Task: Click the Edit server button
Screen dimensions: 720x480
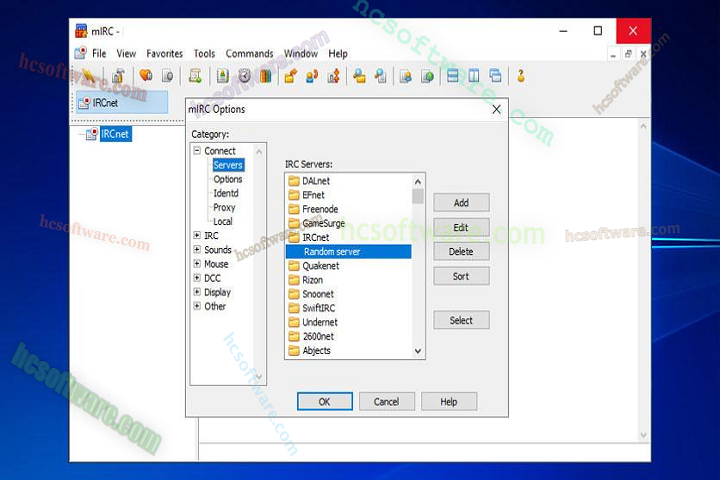Action: click(x=461, y=227)
